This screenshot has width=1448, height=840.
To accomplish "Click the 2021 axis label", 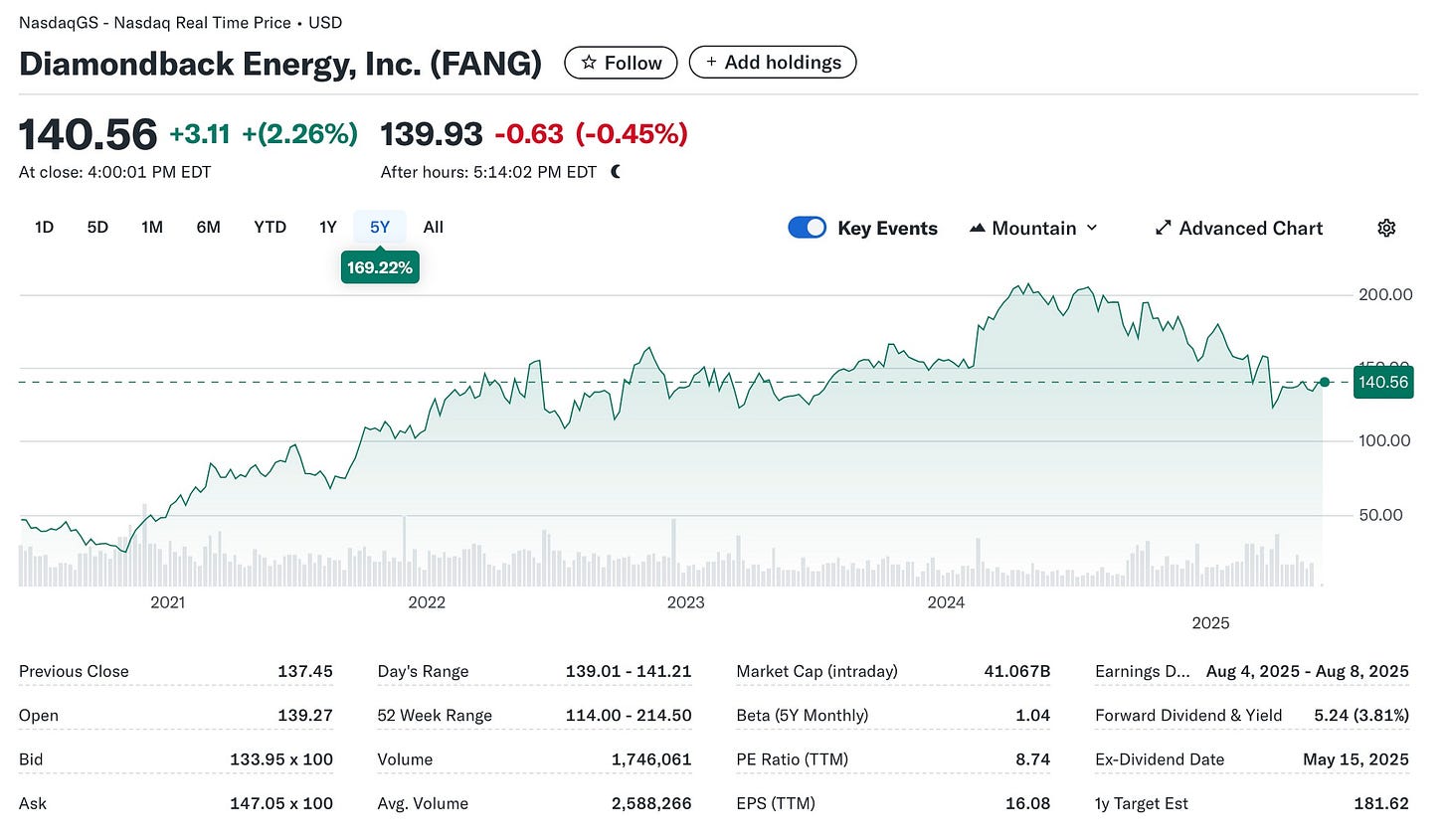I will 167,602.
